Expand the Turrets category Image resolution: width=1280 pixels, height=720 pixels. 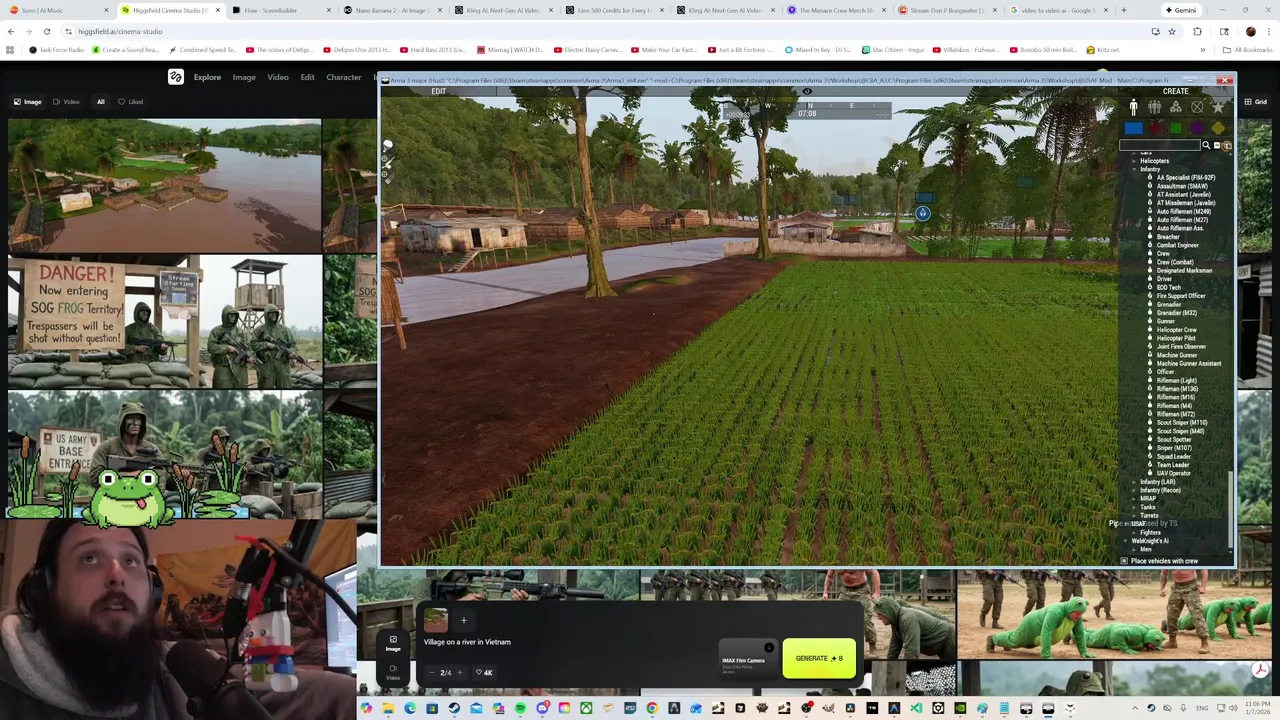1134,515
